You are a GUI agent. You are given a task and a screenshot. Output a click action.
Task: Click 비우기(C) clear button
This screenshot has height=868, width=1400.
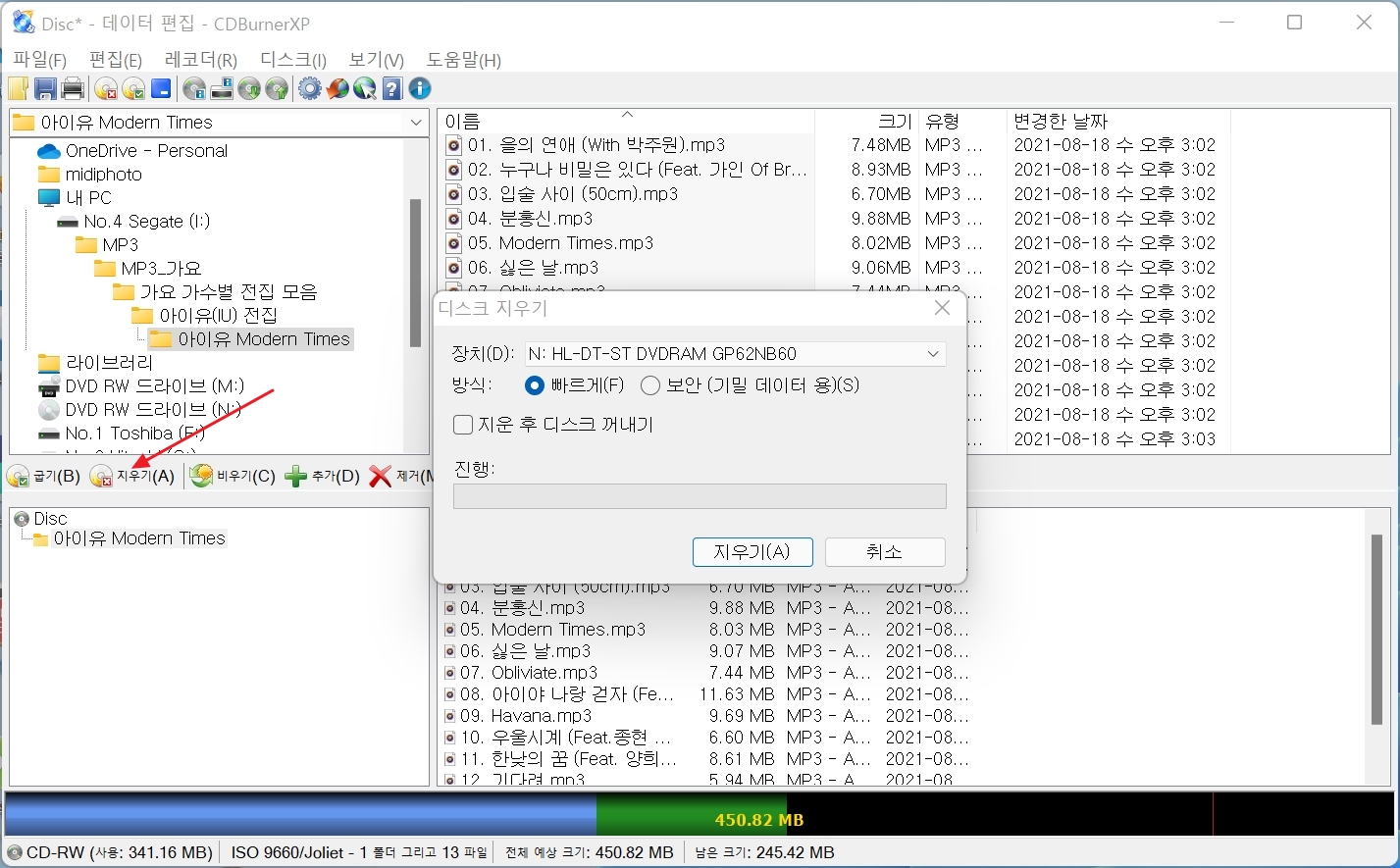233,477
